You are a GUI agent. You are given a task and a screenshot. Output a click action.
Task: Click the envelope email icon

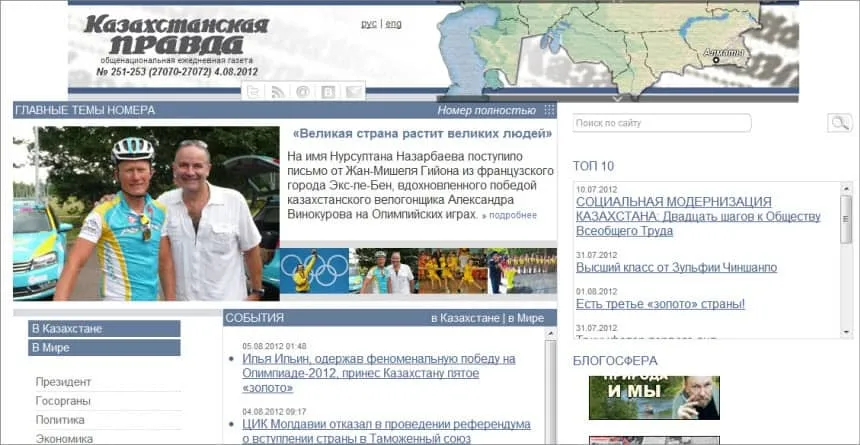[x=353, y=91]
